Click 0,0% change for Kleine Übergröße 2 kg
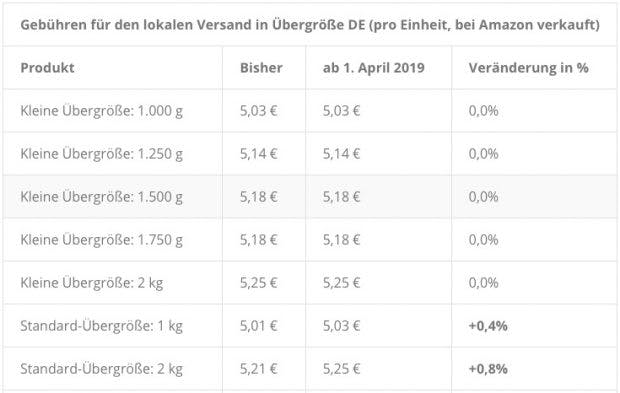 point(484,283)
